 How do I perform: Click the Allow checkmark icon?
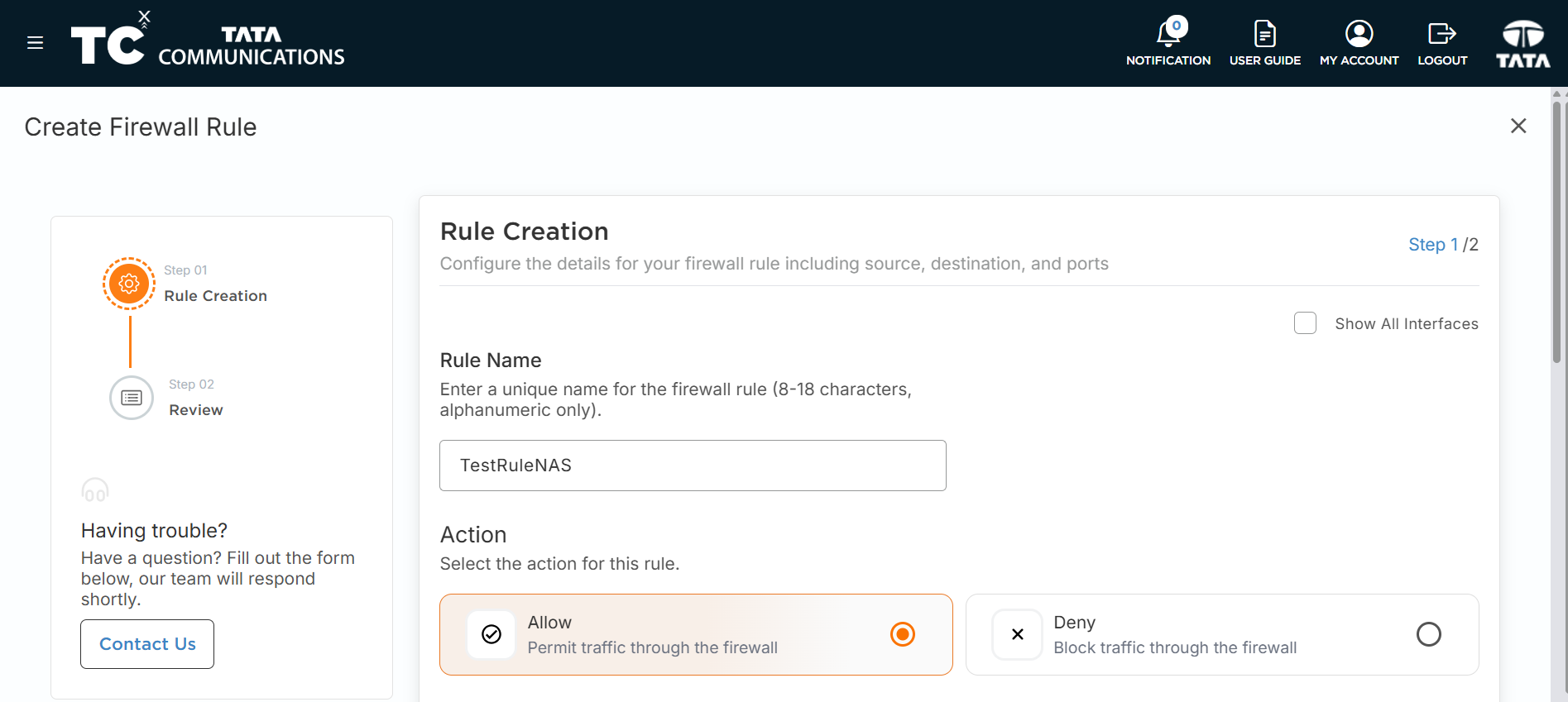click(491, 634)
